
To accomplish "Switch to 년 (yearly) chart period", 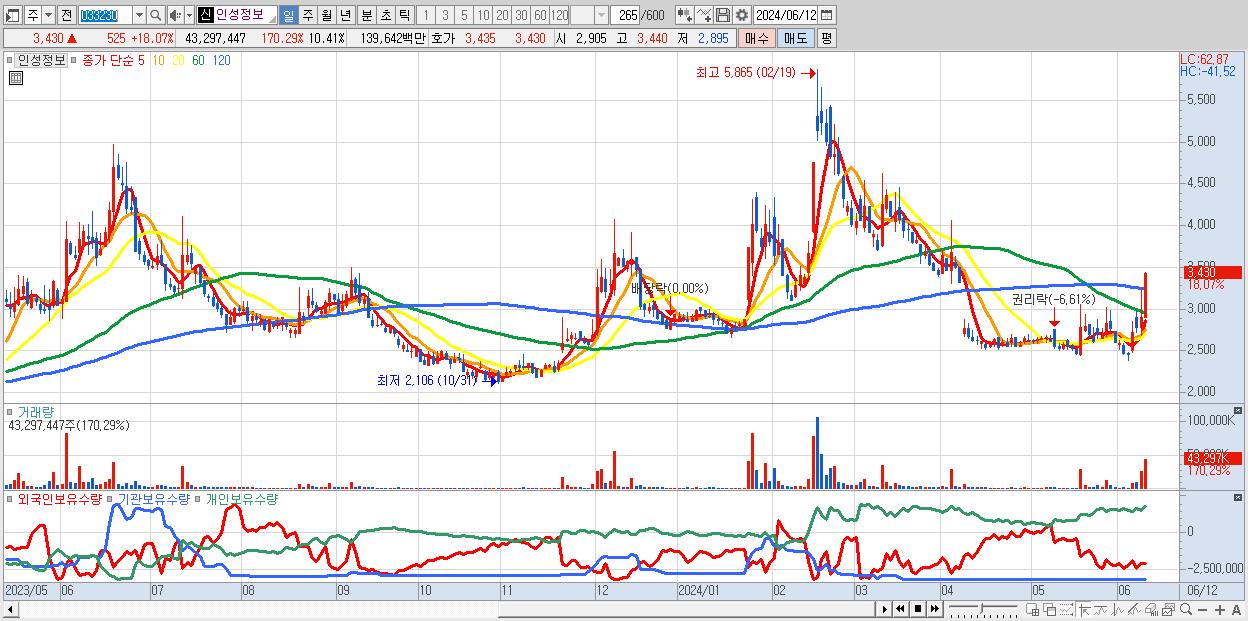I will 345,15.
